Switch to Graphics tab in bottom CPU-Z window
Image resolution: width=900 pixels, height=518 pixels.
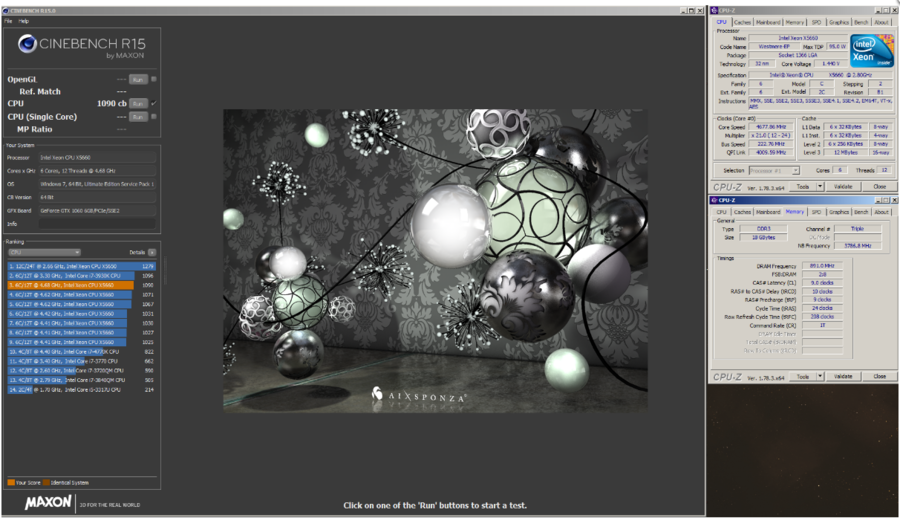point(839,212)
